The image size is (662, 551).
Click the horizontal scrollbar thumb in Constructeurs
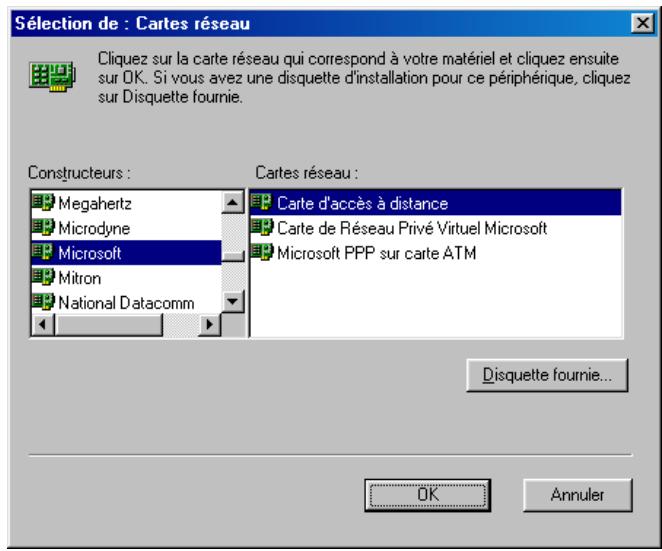(x=109, y=325)
